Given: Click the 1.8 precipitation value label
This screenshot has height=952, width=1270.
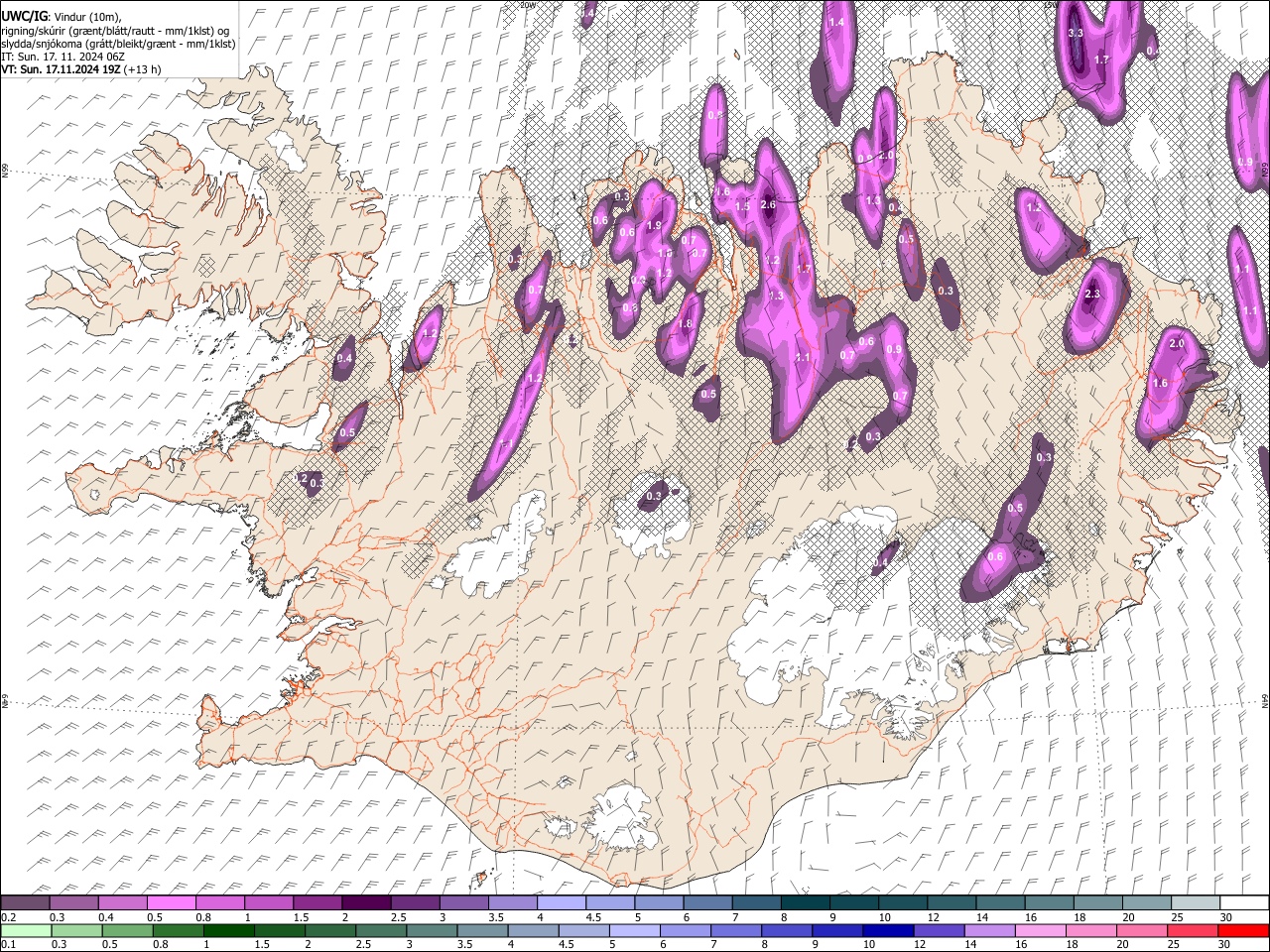Looking at the screenshot, I should (685, 324).
